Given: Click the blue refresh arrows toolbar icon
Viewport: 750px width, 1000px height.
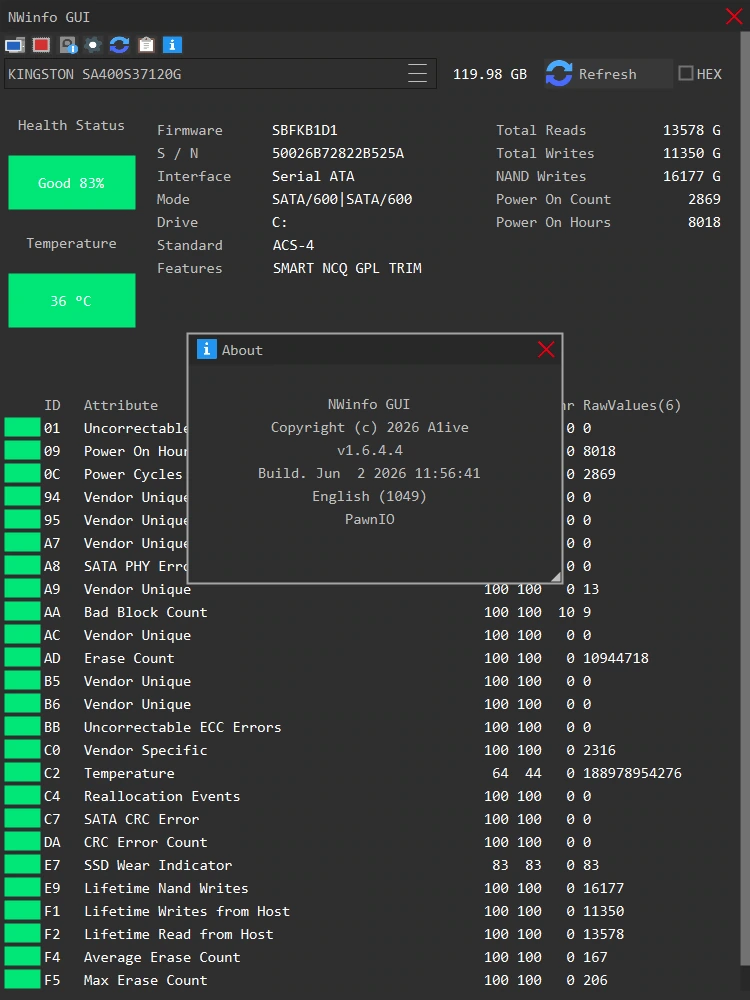Looking at the screenshot, I should 119,45.
